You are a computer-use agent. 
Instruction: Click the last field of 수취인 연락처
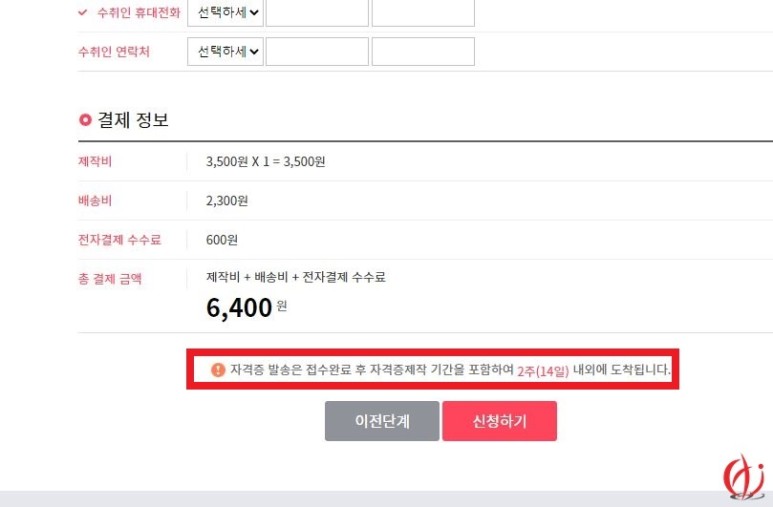click(423, 51)
